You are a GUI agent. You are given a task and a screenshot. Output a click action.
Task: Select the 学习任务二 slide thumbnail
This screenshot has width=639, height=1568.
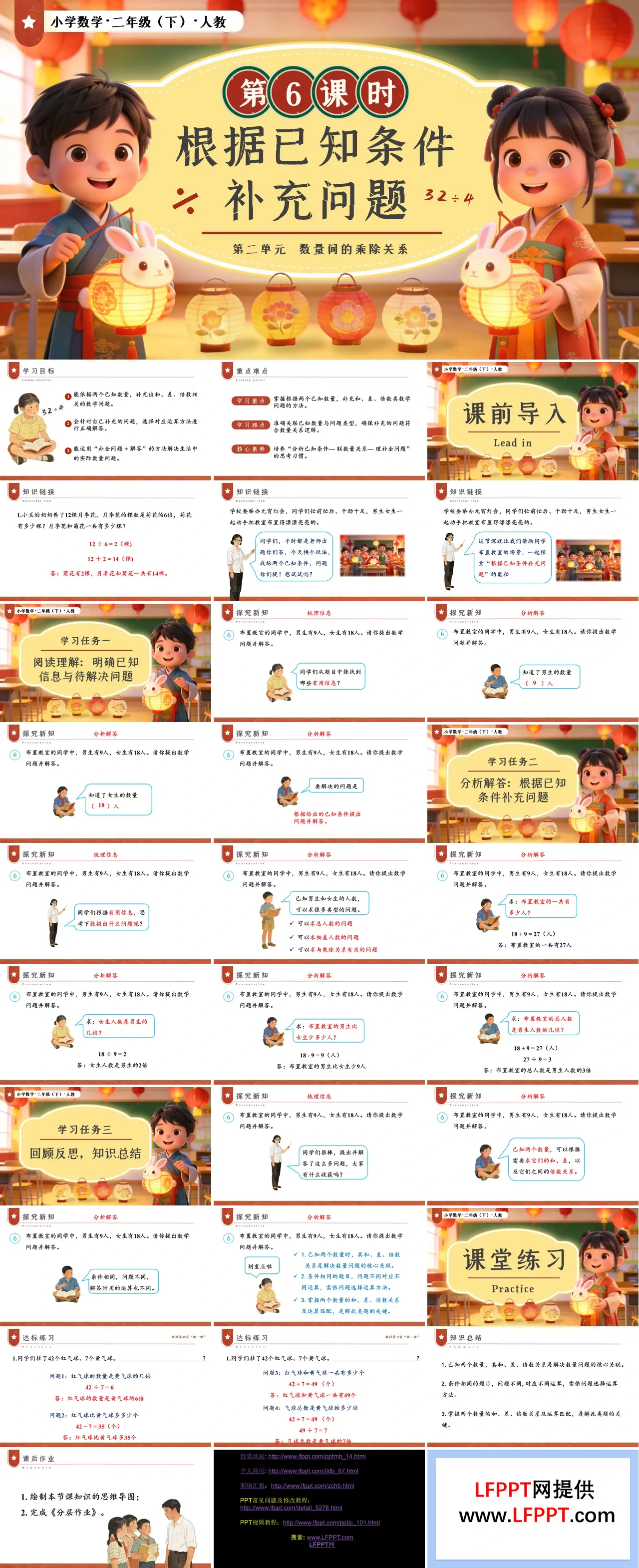coord(533,784)
